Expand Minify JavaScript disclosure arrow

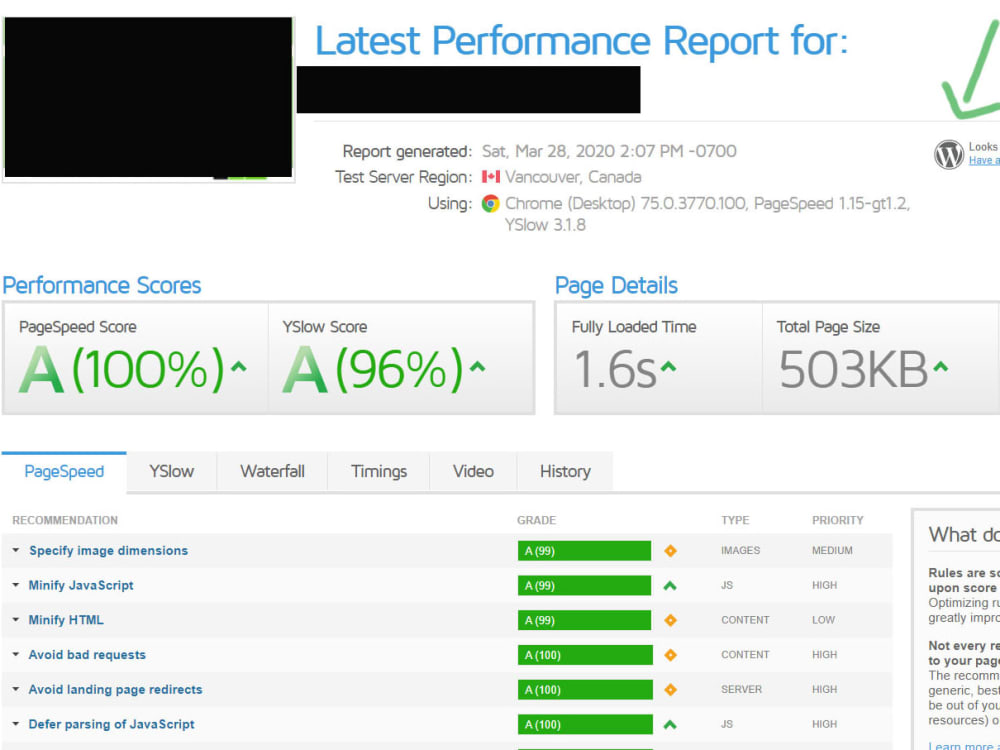[x=16, y=585]
